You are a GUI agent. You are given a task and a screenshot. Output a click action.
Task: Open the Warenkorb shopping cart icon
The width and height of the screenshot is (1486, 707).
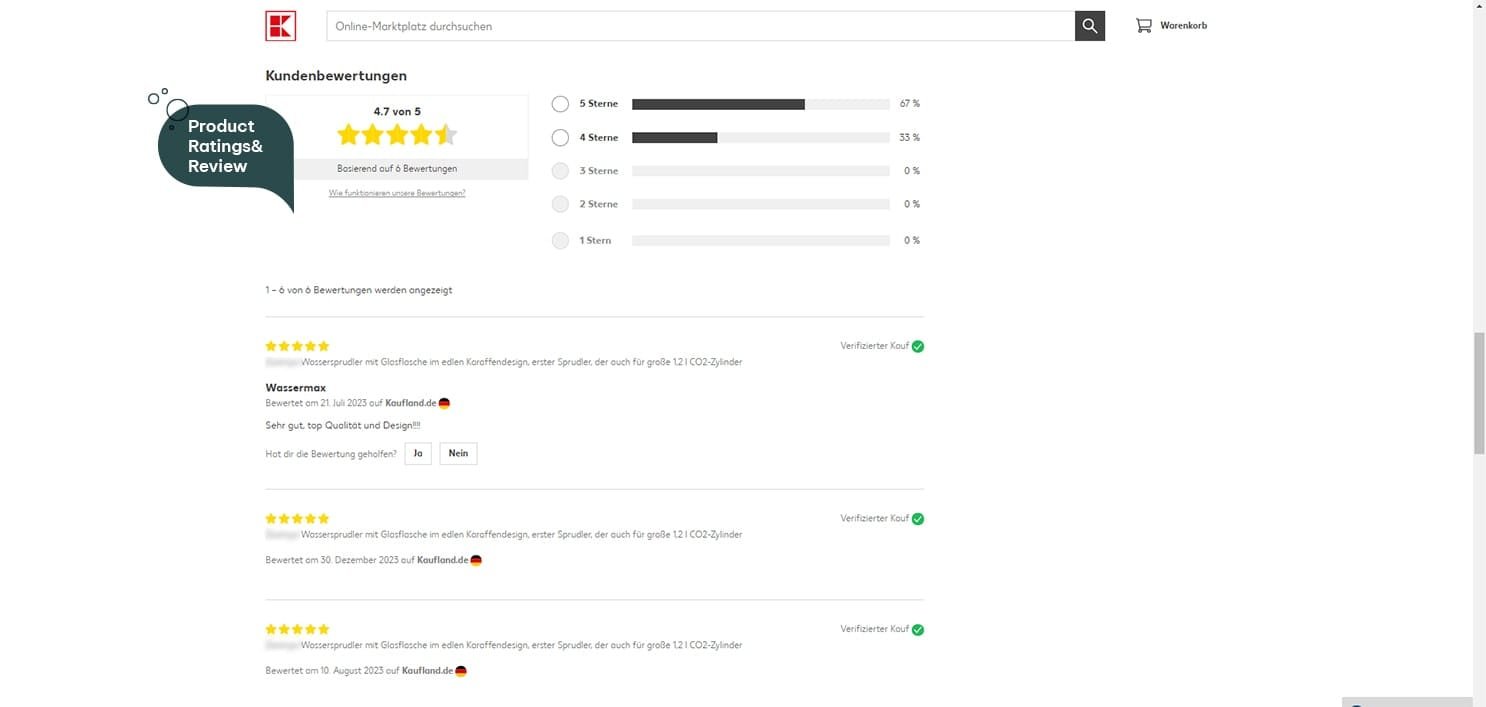pos(1143,26)
